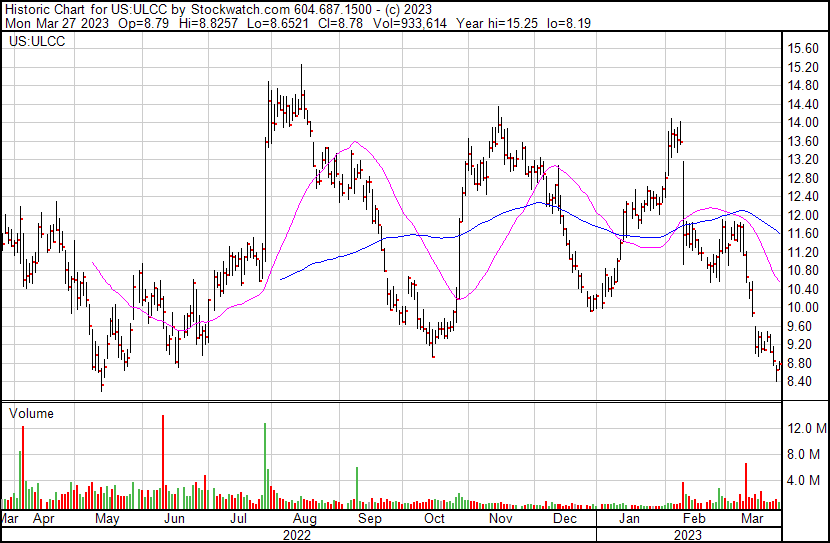Click the Volume panel label
830x543 pixels.
(x=31, y=413)
